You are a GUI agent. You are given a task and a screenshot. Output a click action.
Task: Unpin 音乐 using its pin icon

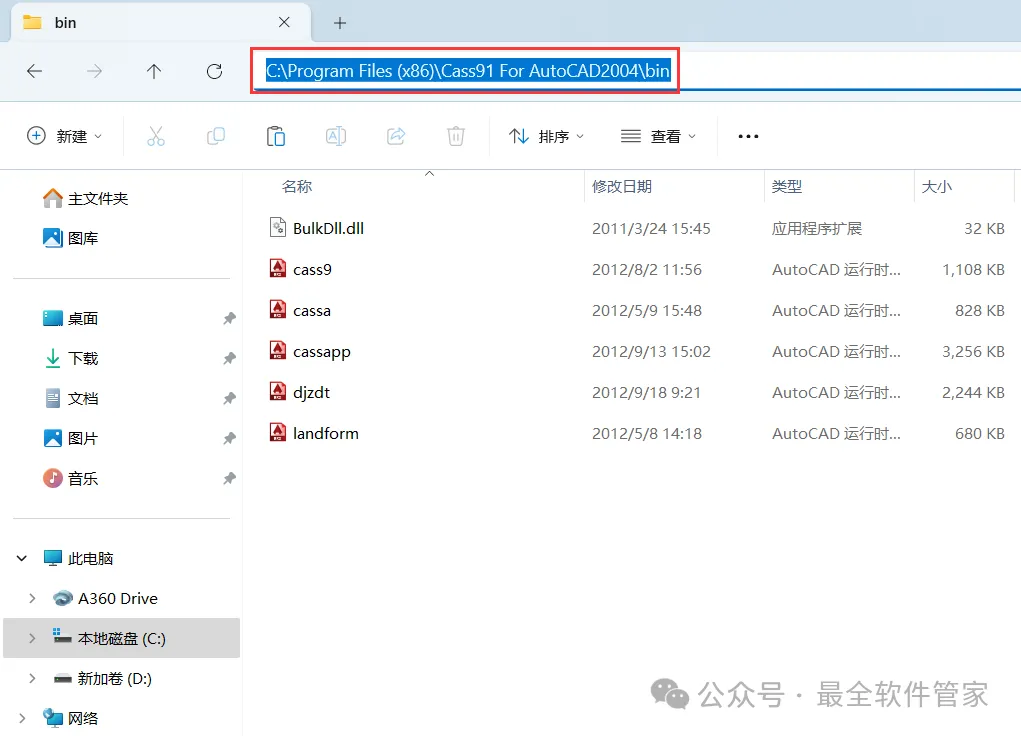point(229,479)
